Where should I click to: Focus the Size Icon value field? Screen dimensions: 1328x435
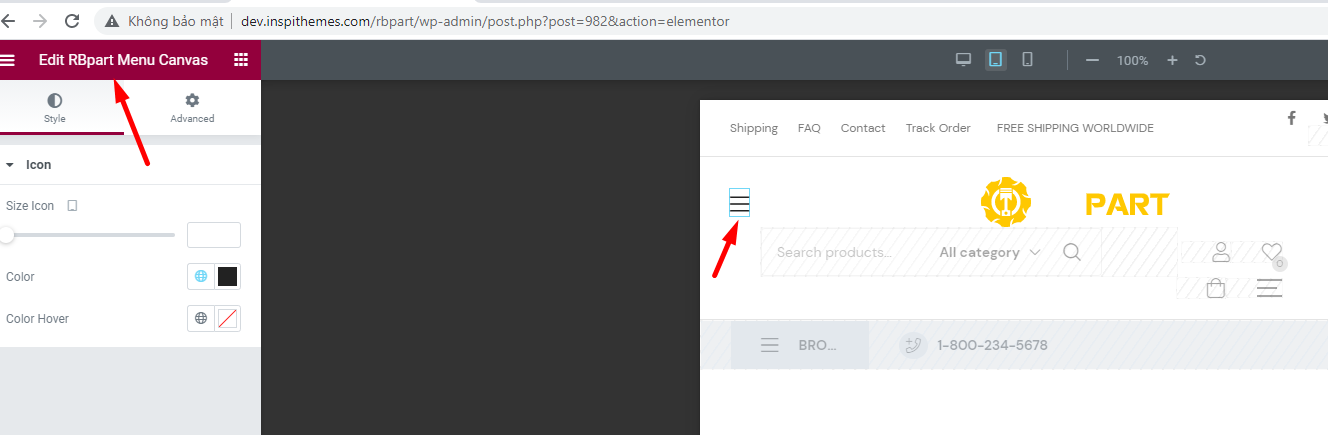pyautogui.click(x=214, y=235)
